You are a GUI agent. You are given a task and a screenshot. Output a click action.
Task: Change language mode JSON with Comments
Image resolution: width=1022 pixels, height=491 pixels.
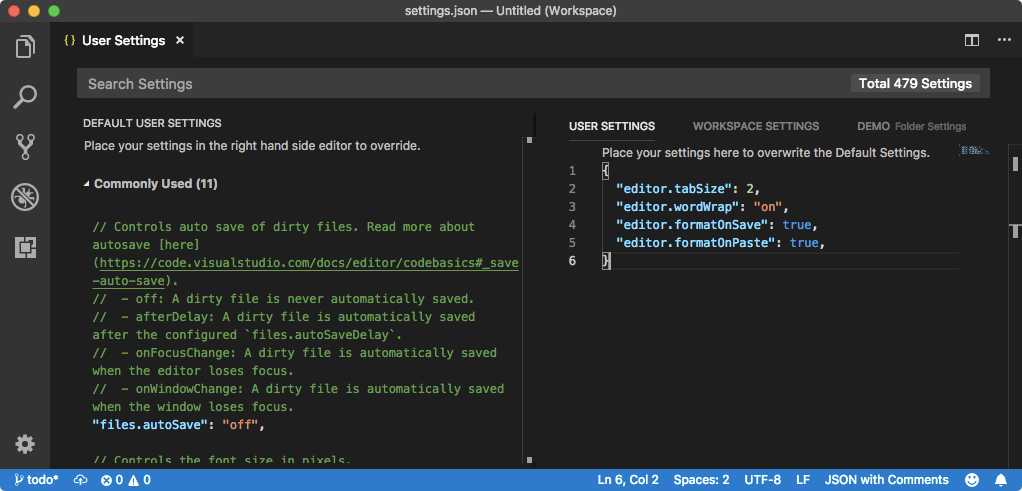(886, 480)
